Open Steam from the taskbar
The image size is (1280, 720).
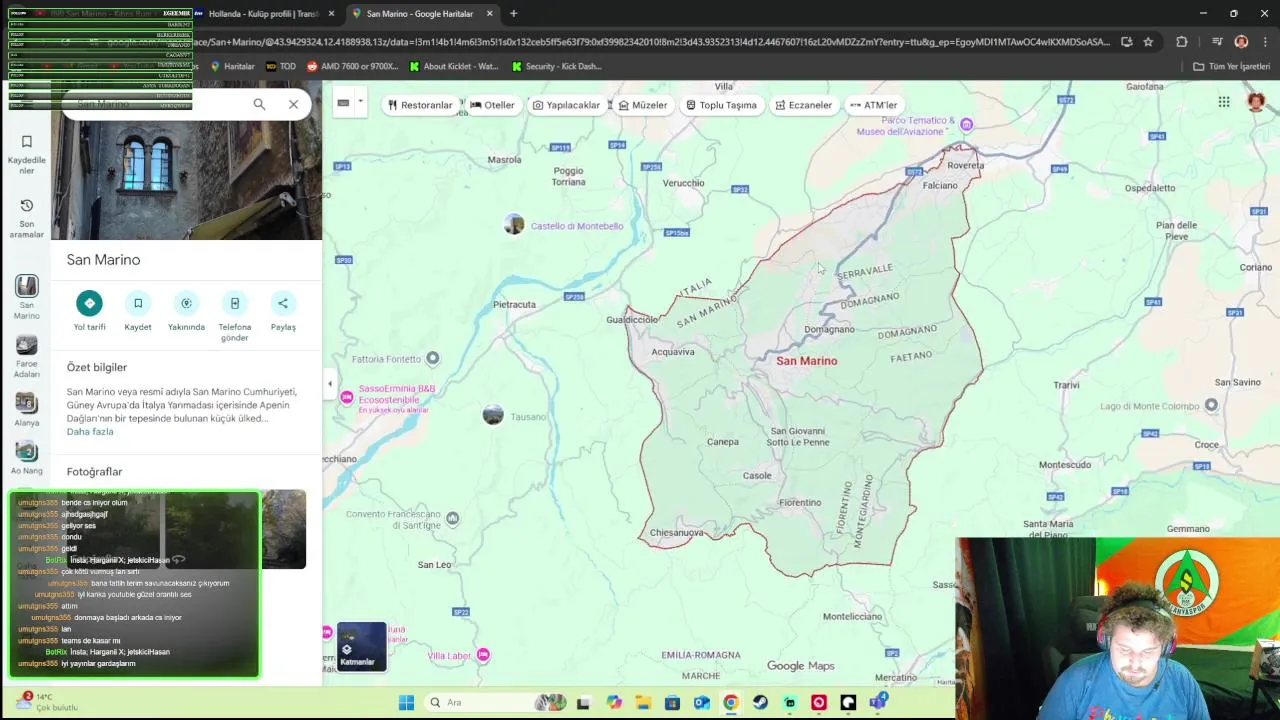[760, 703]
